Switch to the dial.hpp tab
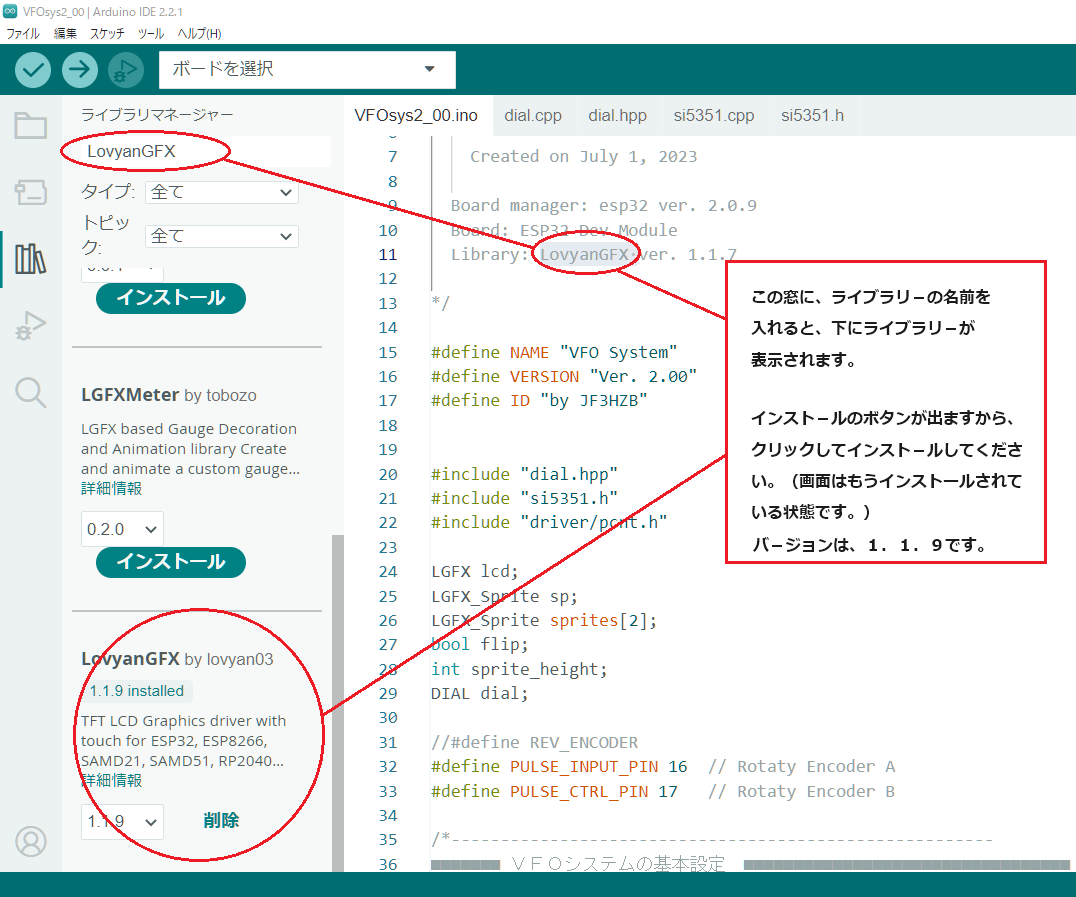This screenshot has height=897, width=1076. [617, 115]
